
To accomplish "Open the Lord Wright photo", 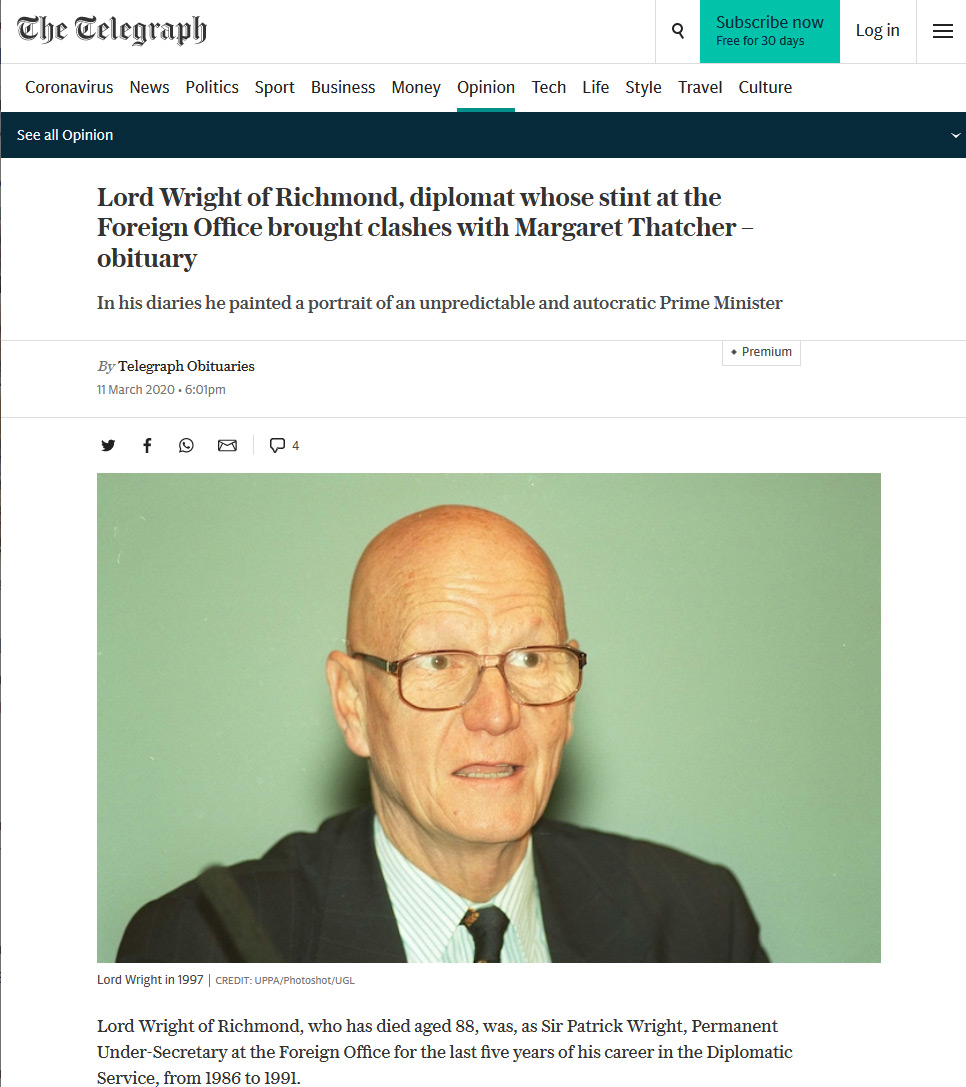I will 488,718.
